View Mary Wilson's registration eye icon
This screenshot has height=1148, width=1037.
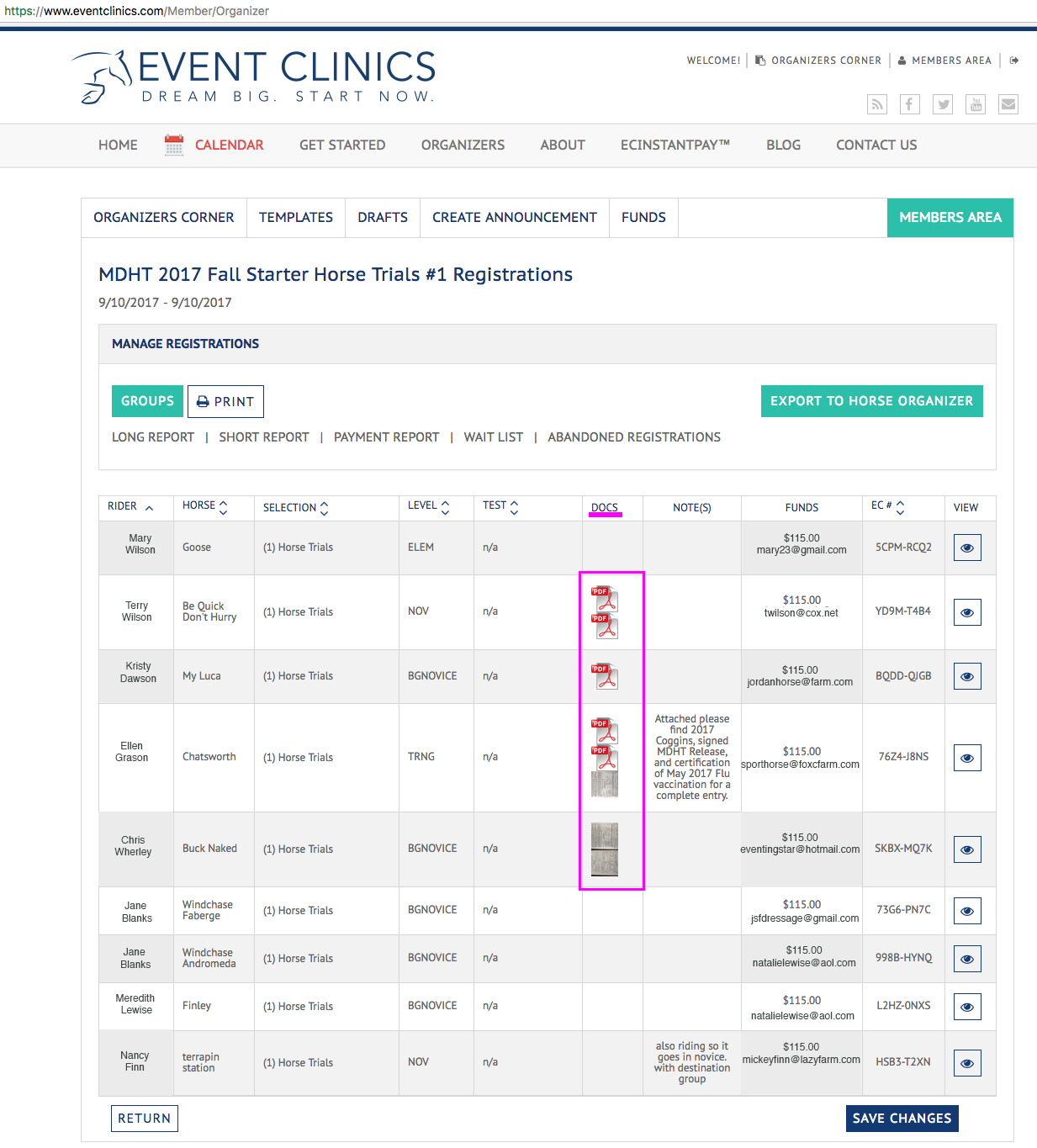[967, 548]
